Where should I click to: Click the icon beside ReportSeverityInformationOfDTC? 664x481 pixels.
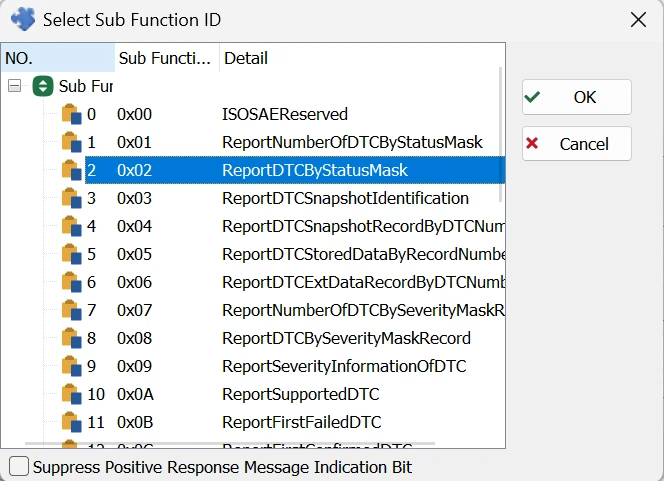tap(72, 366)
